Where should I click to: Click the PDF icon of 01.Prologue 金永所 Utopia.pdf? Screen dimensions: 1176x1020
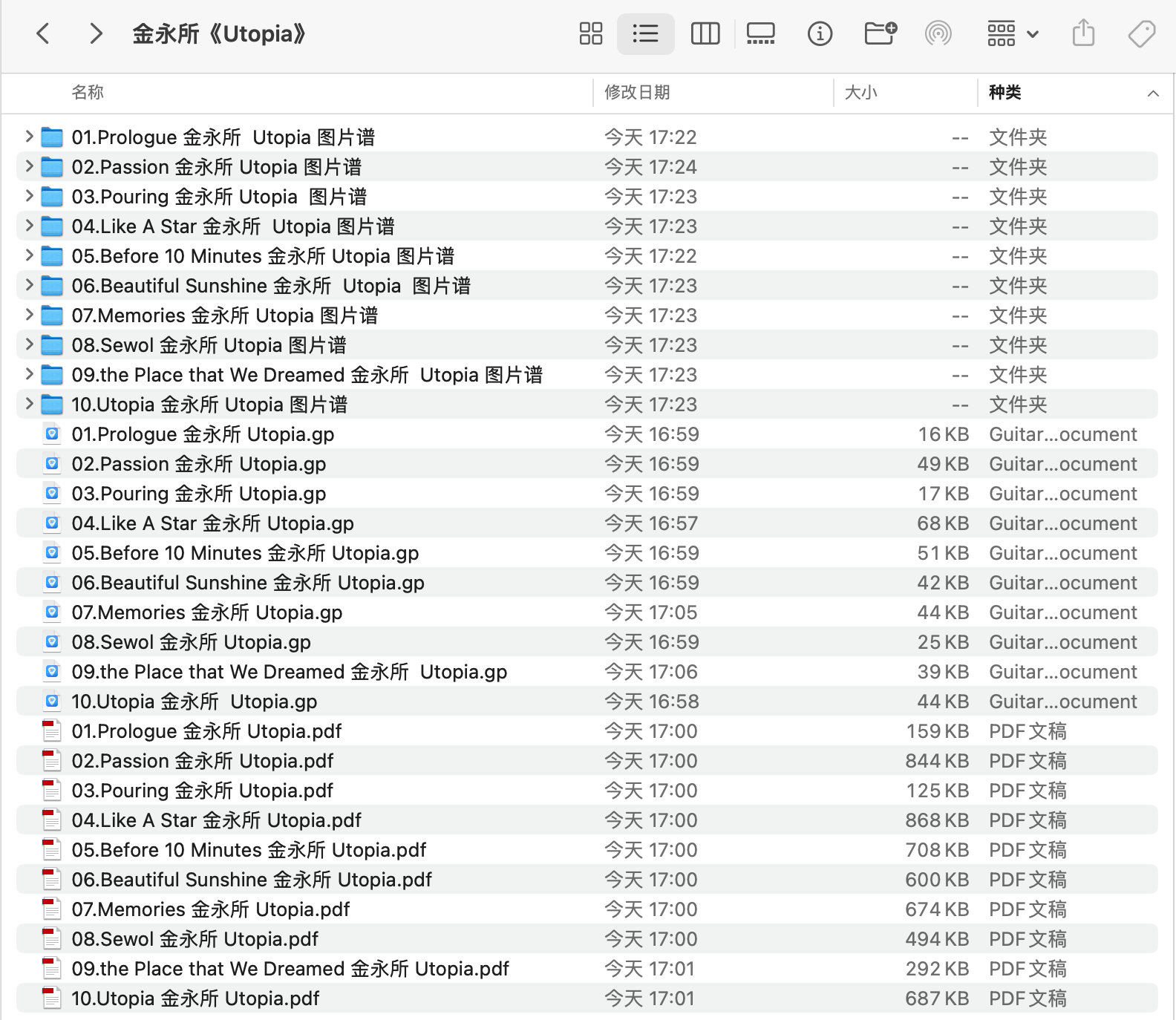(x=52, y=730)
